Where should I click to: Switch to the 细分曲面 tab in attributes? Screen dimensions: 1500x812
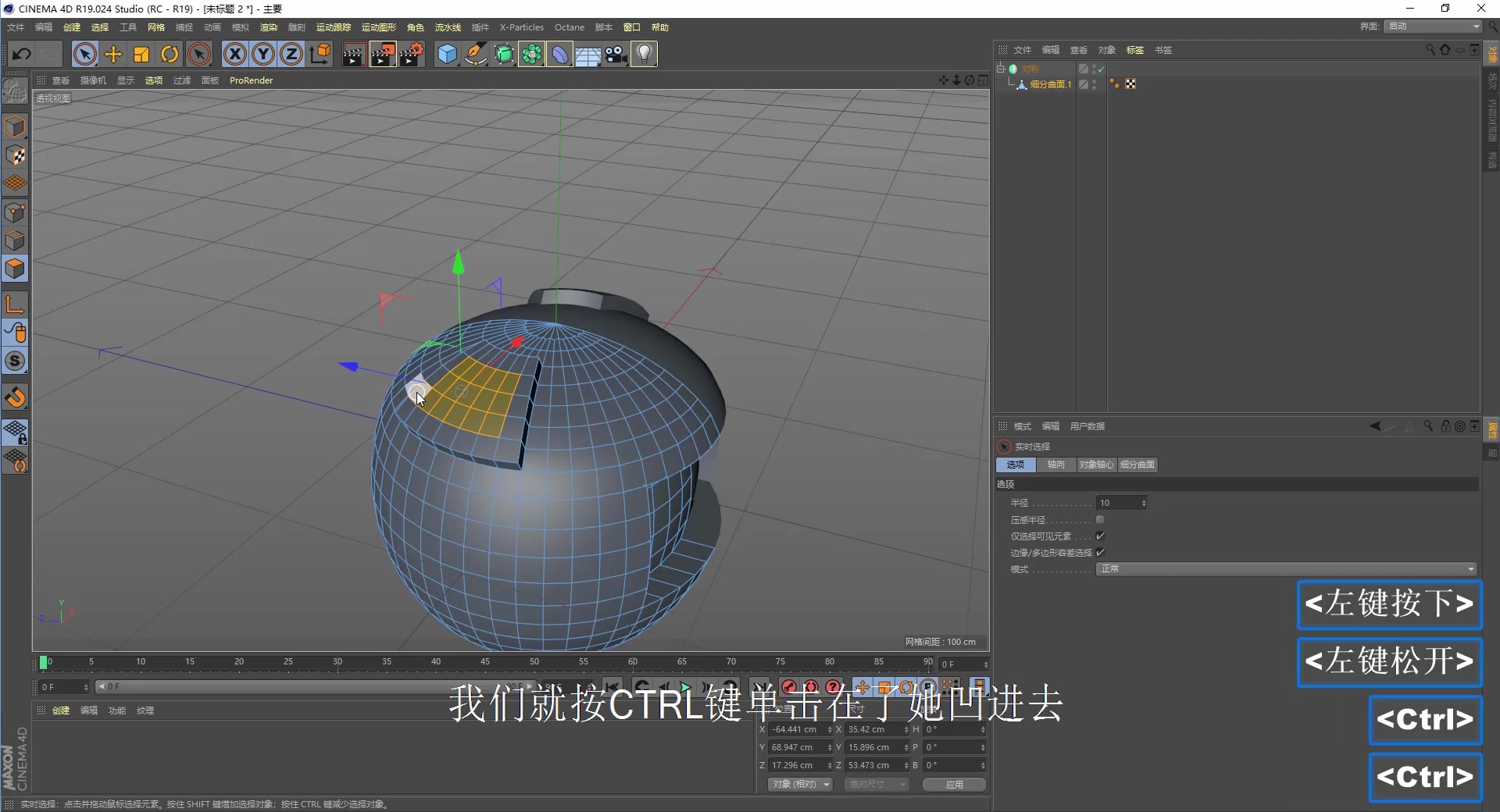tap(1137, 465)
